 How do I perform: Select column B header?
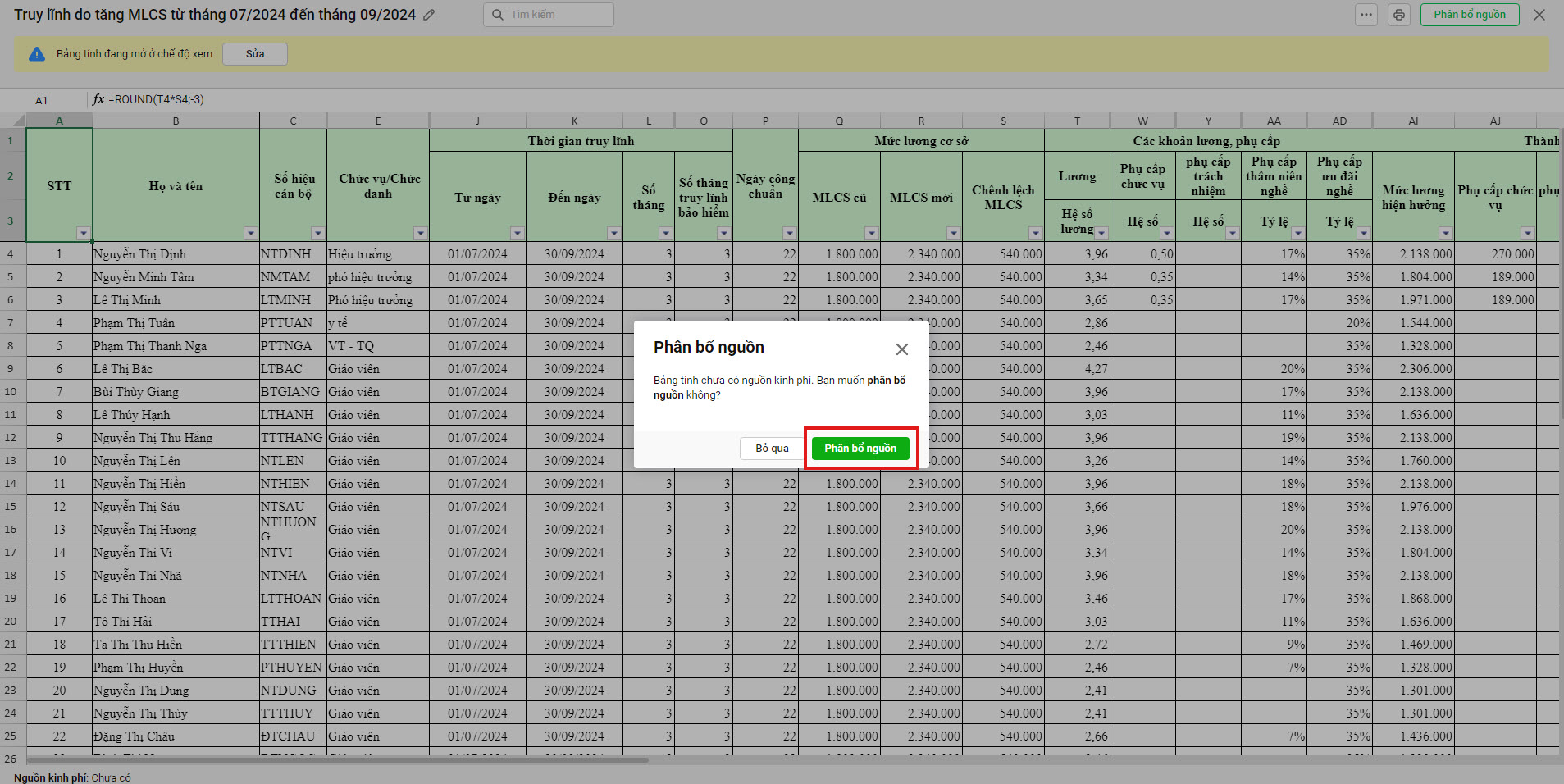[176, 121]
